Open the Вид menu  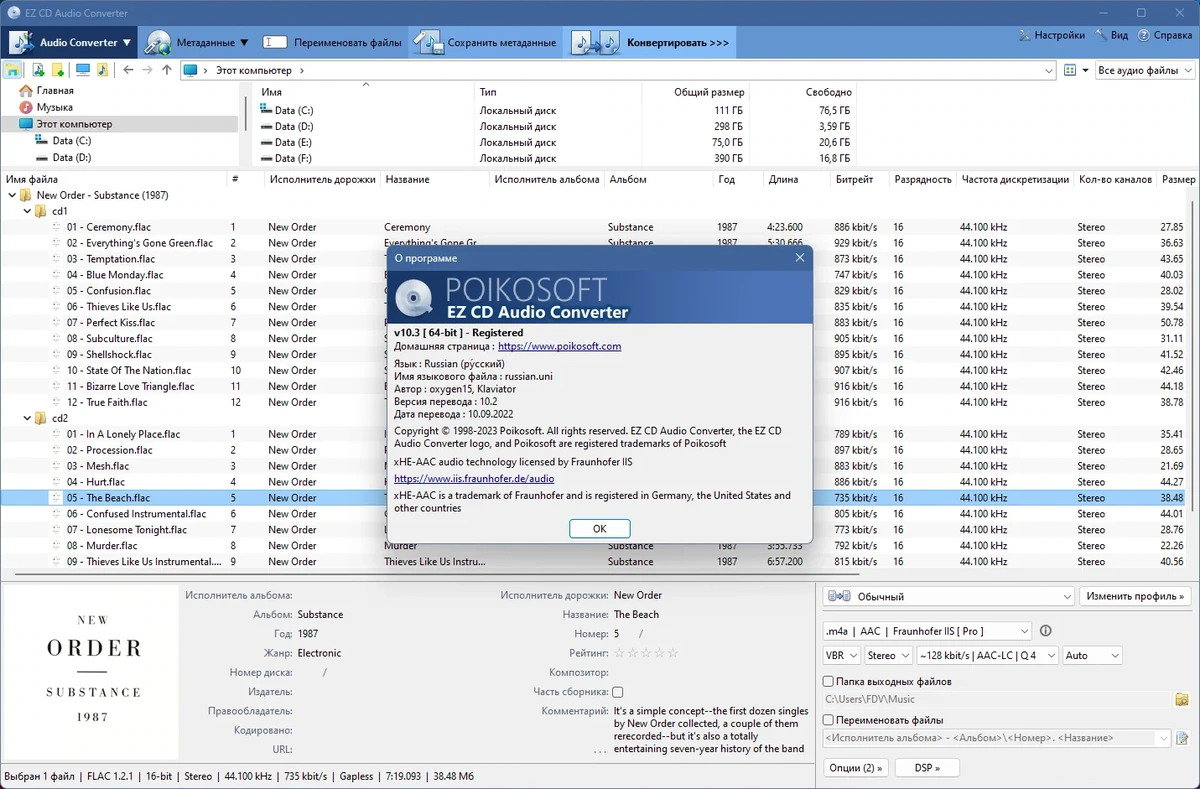click(x=1111, y=35)
